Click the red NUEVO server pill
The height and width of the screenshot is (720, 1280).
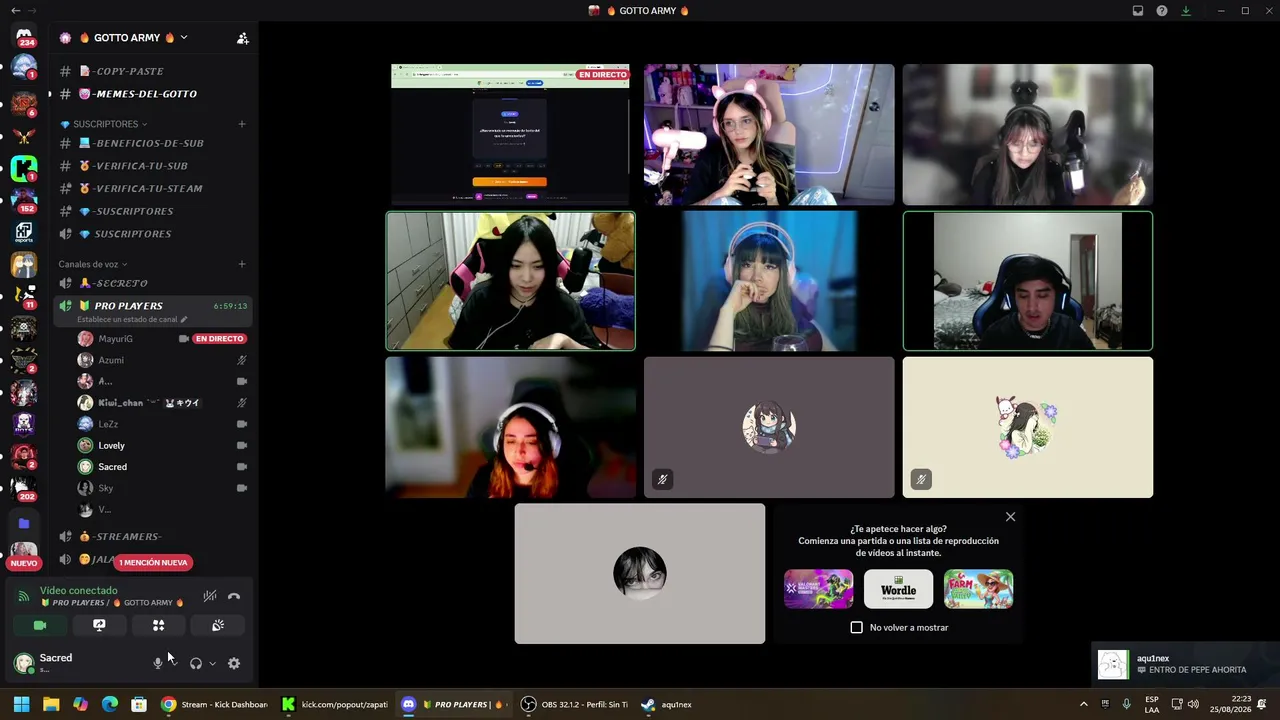pos(24,563)
